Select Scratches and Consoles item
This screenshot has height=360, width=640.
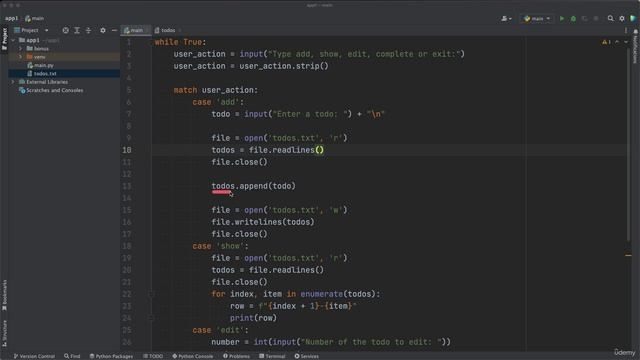pos(51,90)
